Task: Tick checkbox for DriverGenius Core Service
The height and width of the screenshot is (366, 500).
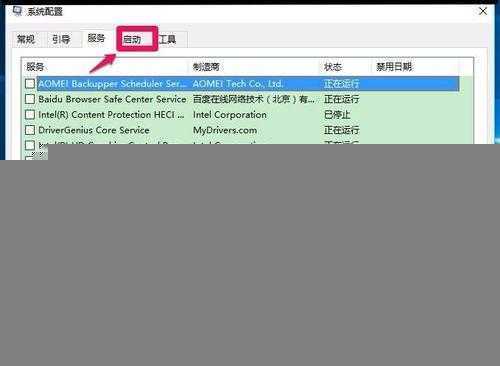Action: point(30,130)
